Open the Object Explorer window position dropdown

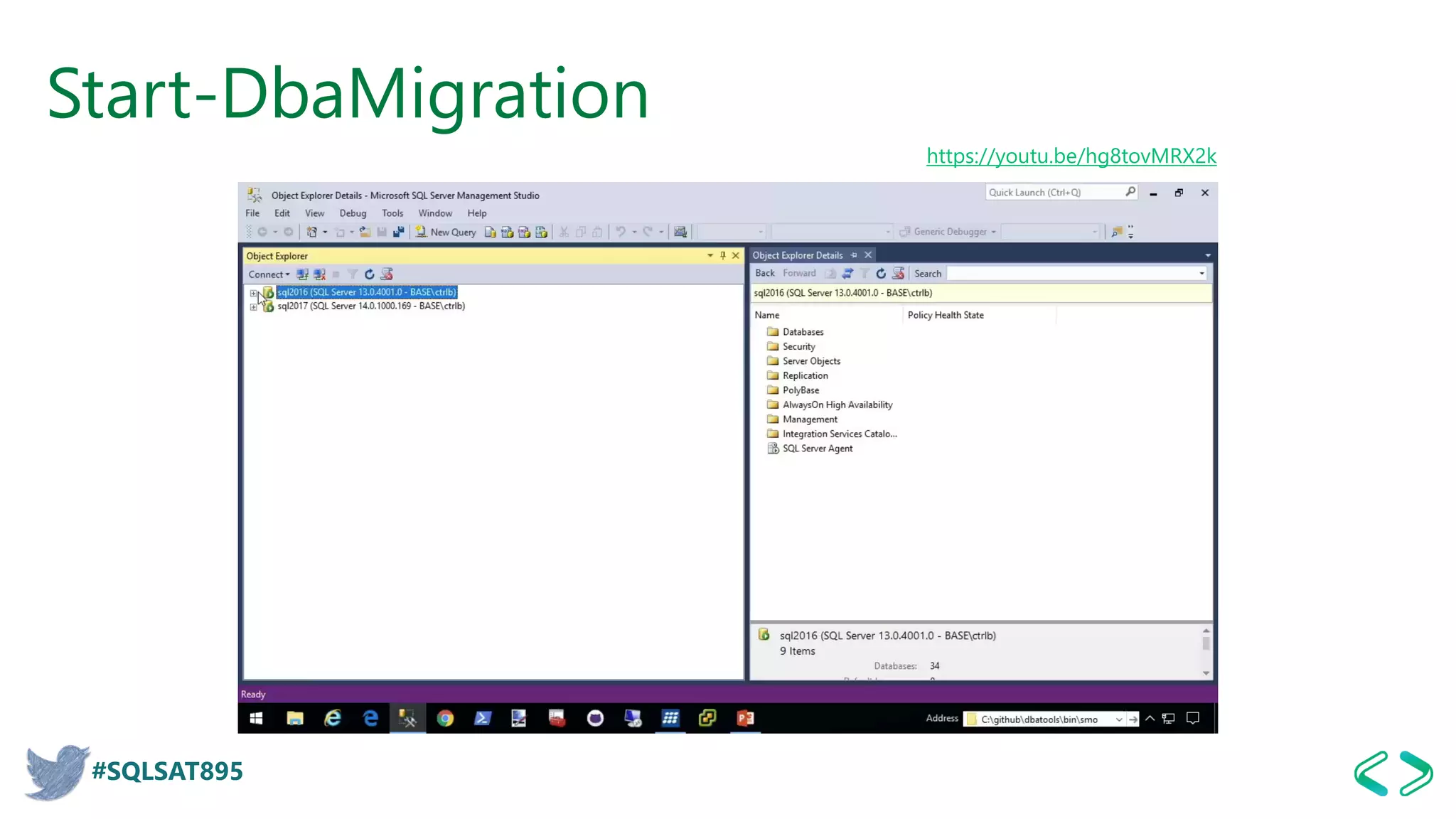710,256
